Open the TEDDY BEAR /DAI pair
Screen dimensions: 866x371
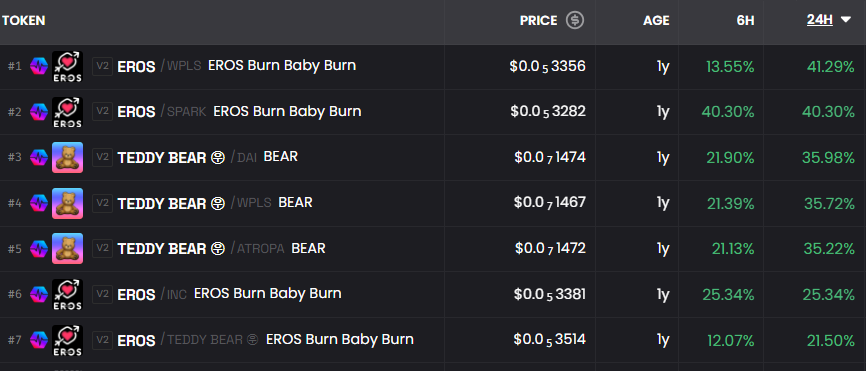tap(433, 157)
